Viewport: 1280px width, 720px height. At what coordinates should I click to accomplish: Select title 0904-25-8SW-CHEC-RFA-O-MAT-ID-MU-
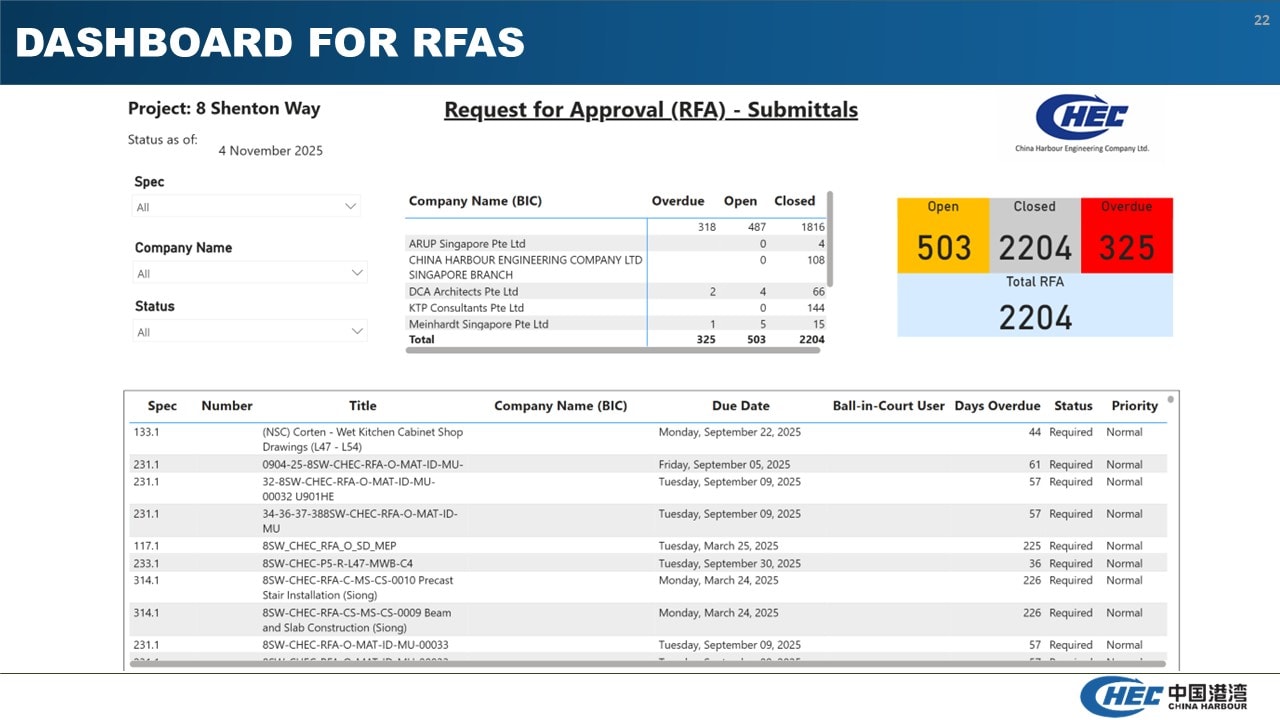363,465
